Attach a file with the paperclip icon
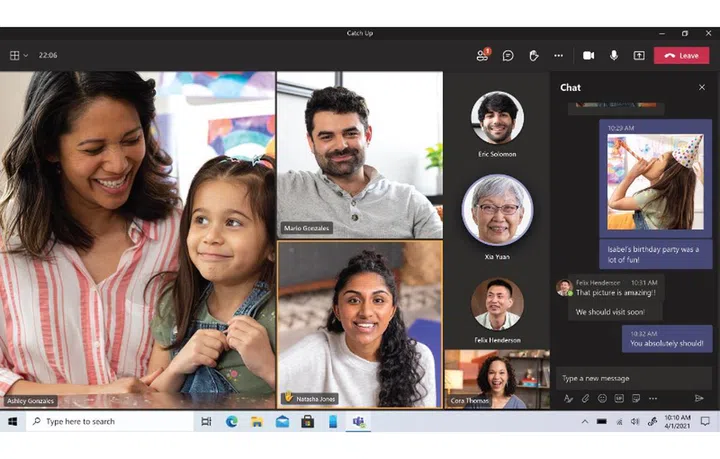The height and width of the screenshot is (459, 720). pyautogui.click(x=585, y=398)
